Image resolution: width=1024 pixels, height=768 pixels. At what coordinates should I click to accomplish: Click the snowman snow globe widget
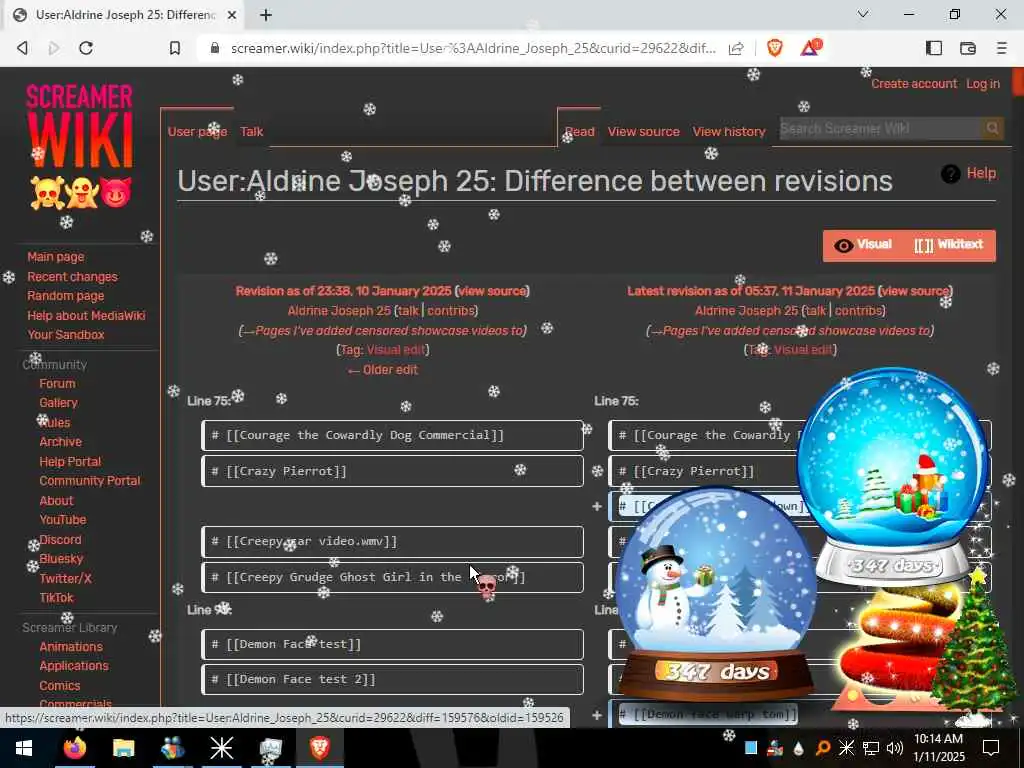pos(716,594)
